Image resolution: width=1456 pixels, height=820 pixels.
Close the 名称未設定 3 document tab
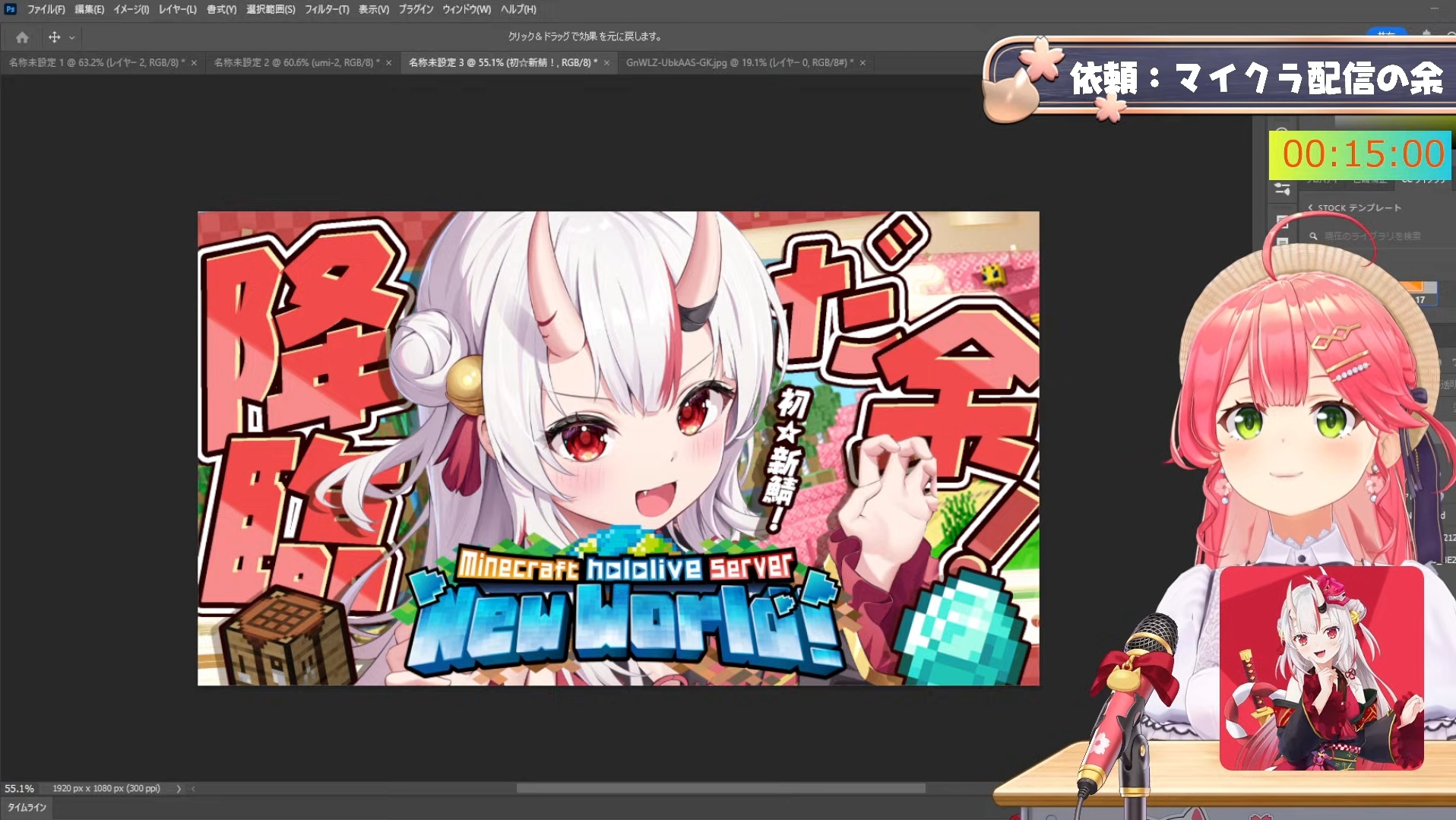[x=606, y=63]
